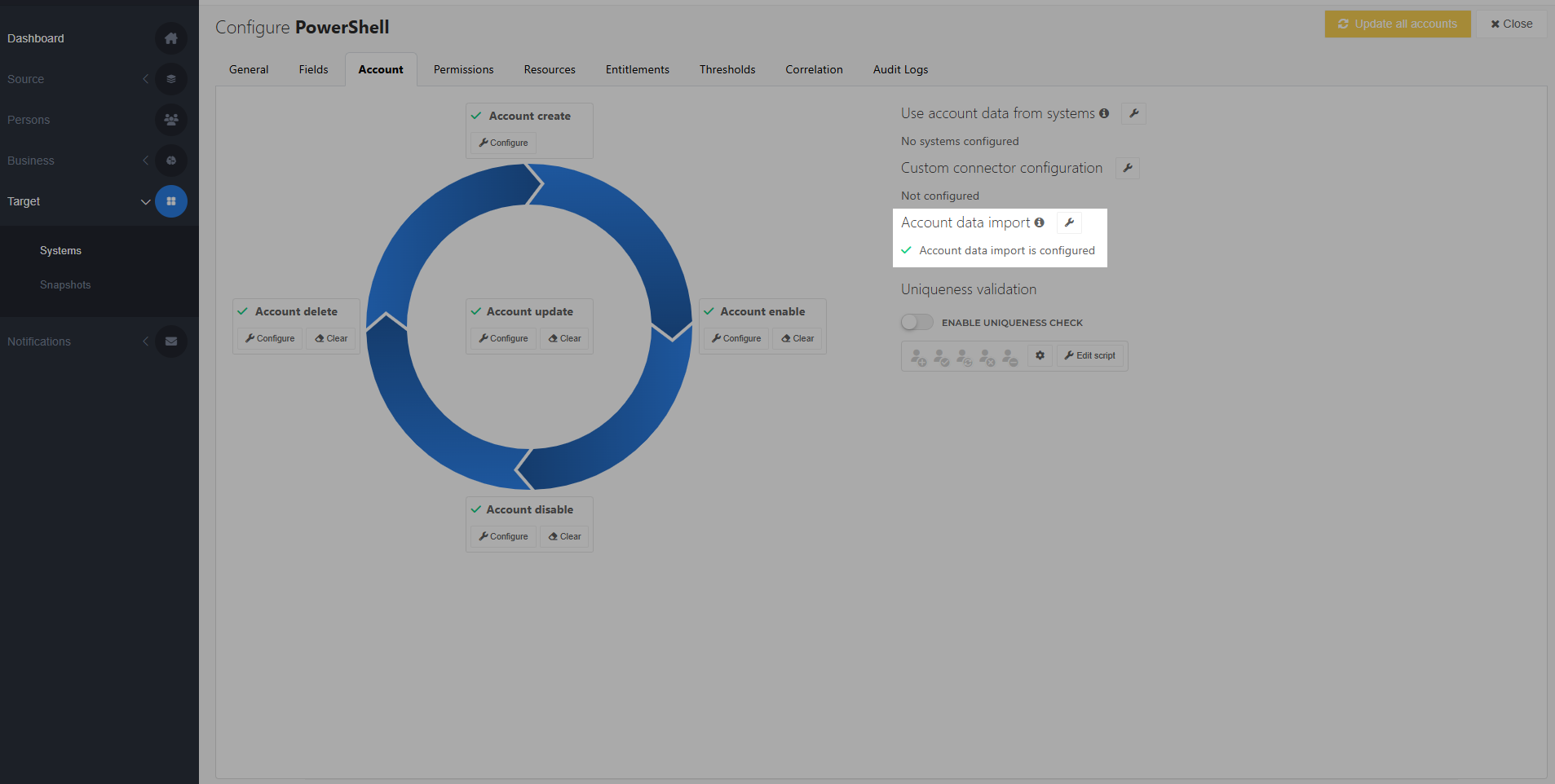Click info icon beside Use account data from systems
Viewport: 1555px width, 784px height.
click(1104, 113)
